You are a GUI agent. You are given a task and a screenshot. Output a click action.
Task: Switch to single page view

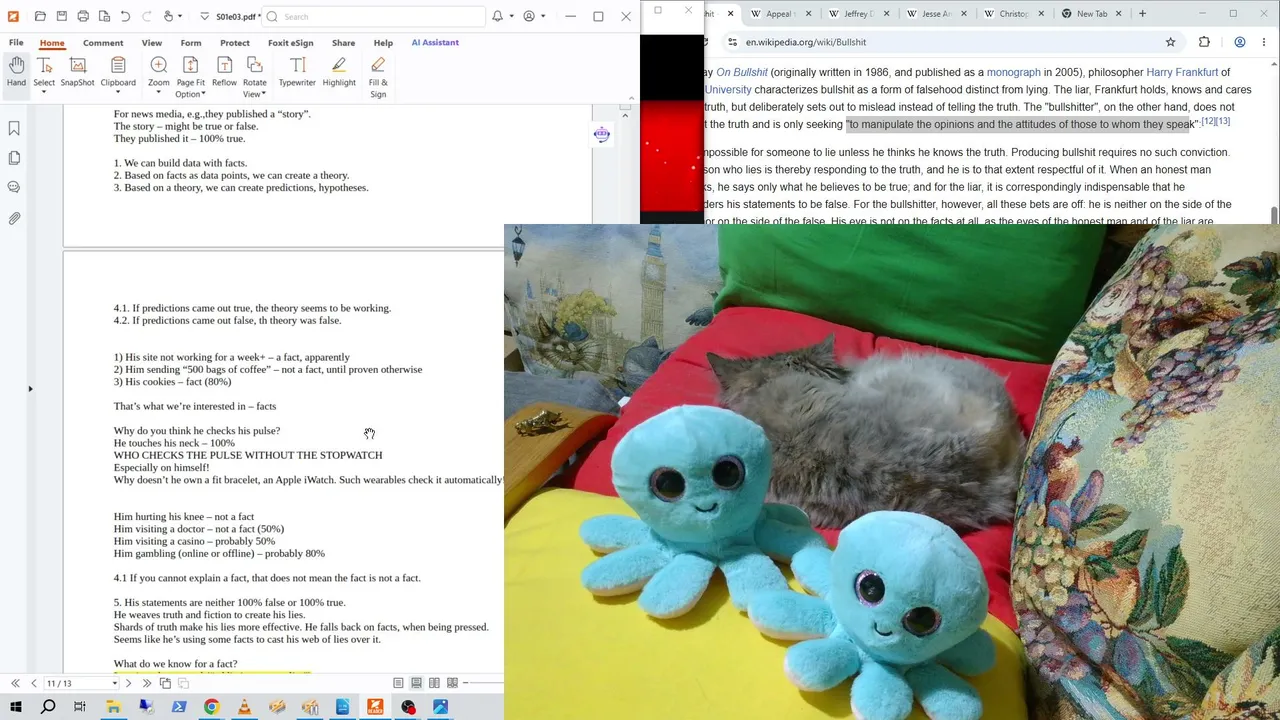click(x=398, y=683)
